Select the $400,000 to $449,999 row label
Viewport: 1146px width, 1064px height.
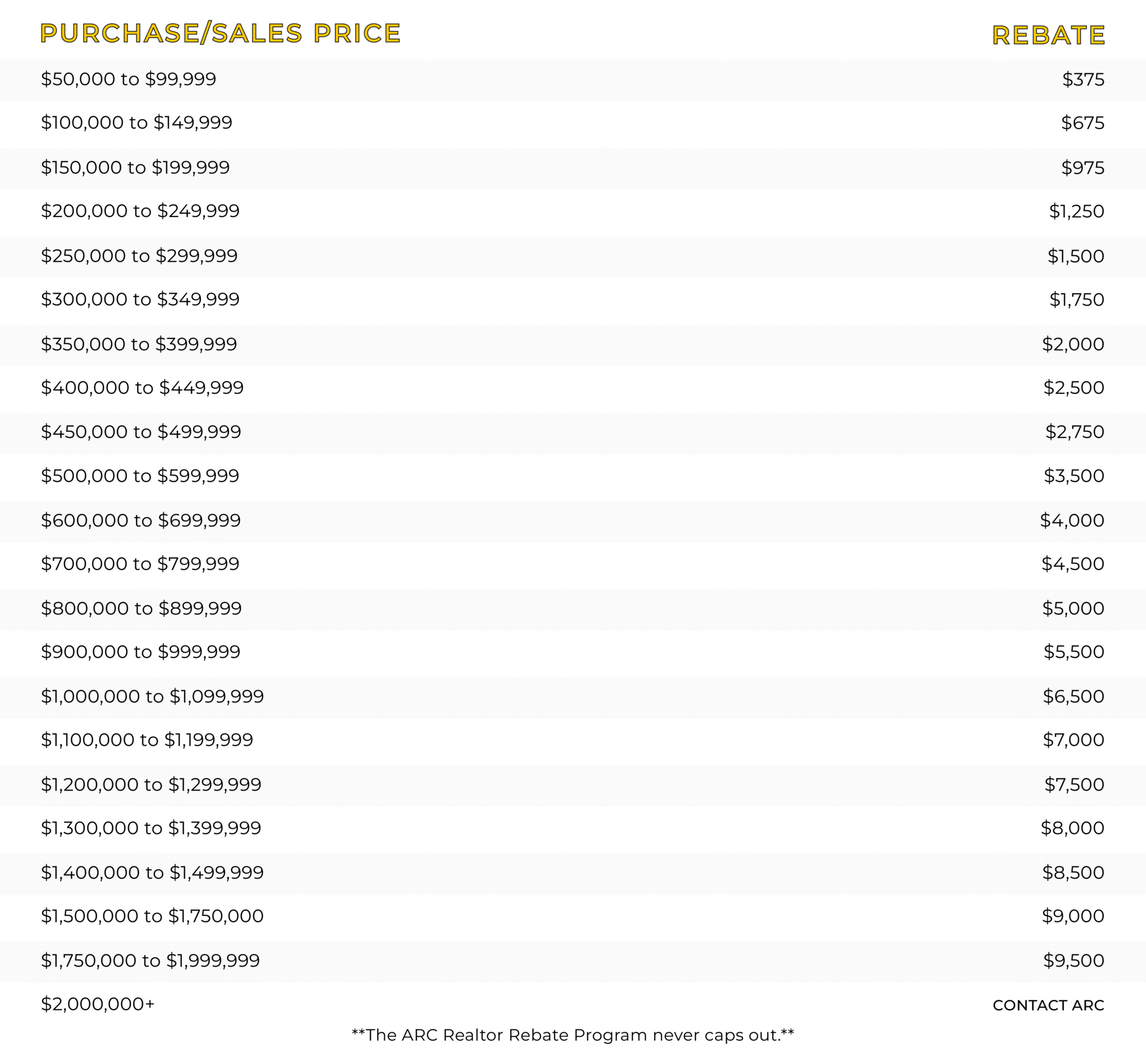pyautogui.click(x=142, y=388)
